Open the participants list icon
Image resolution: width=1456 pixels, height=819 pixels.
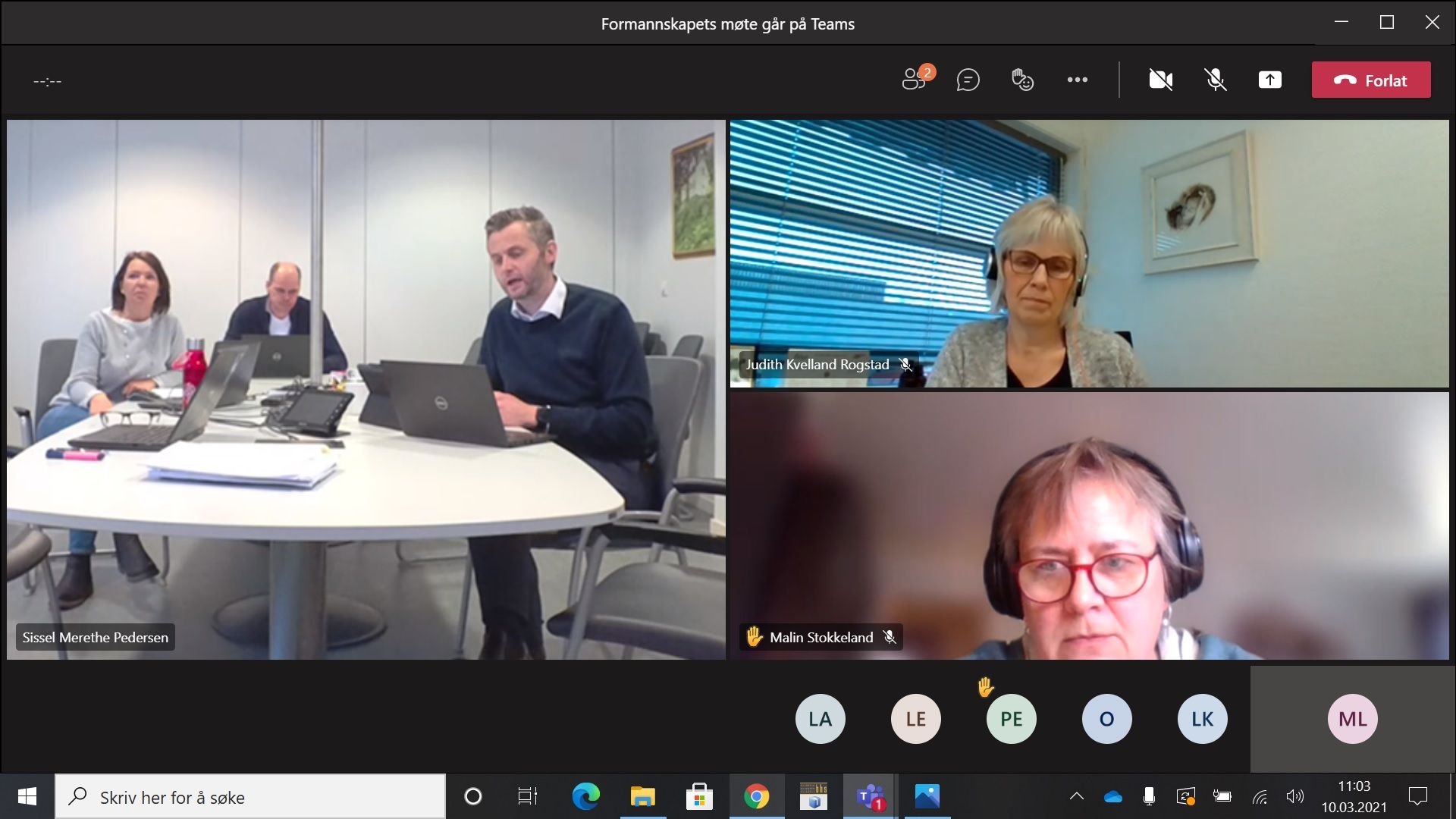click(x=915, y=80)
